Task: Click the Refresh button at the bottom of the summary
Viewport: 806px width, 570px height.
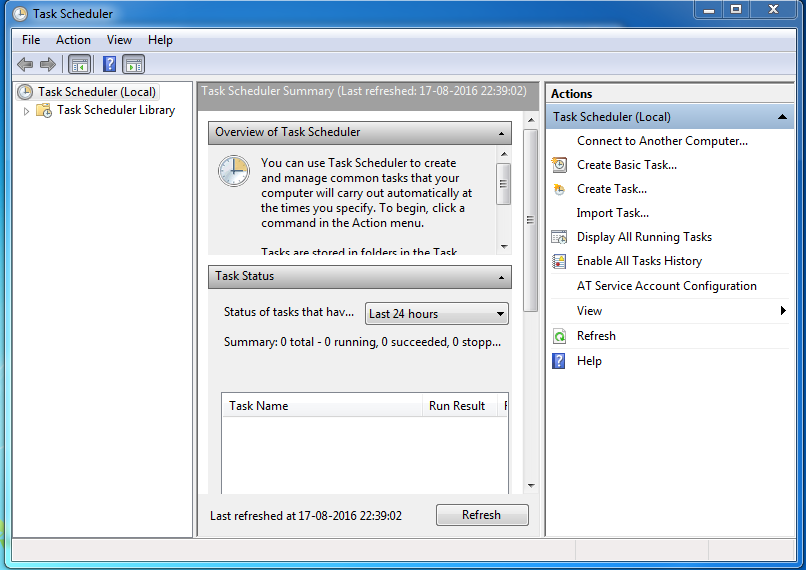Action: [482, 515]
